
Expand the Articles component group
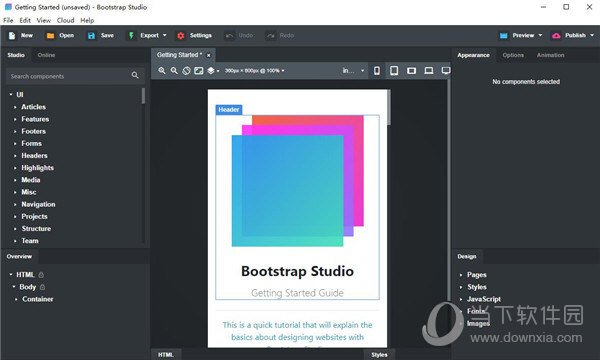coord(15,107)
